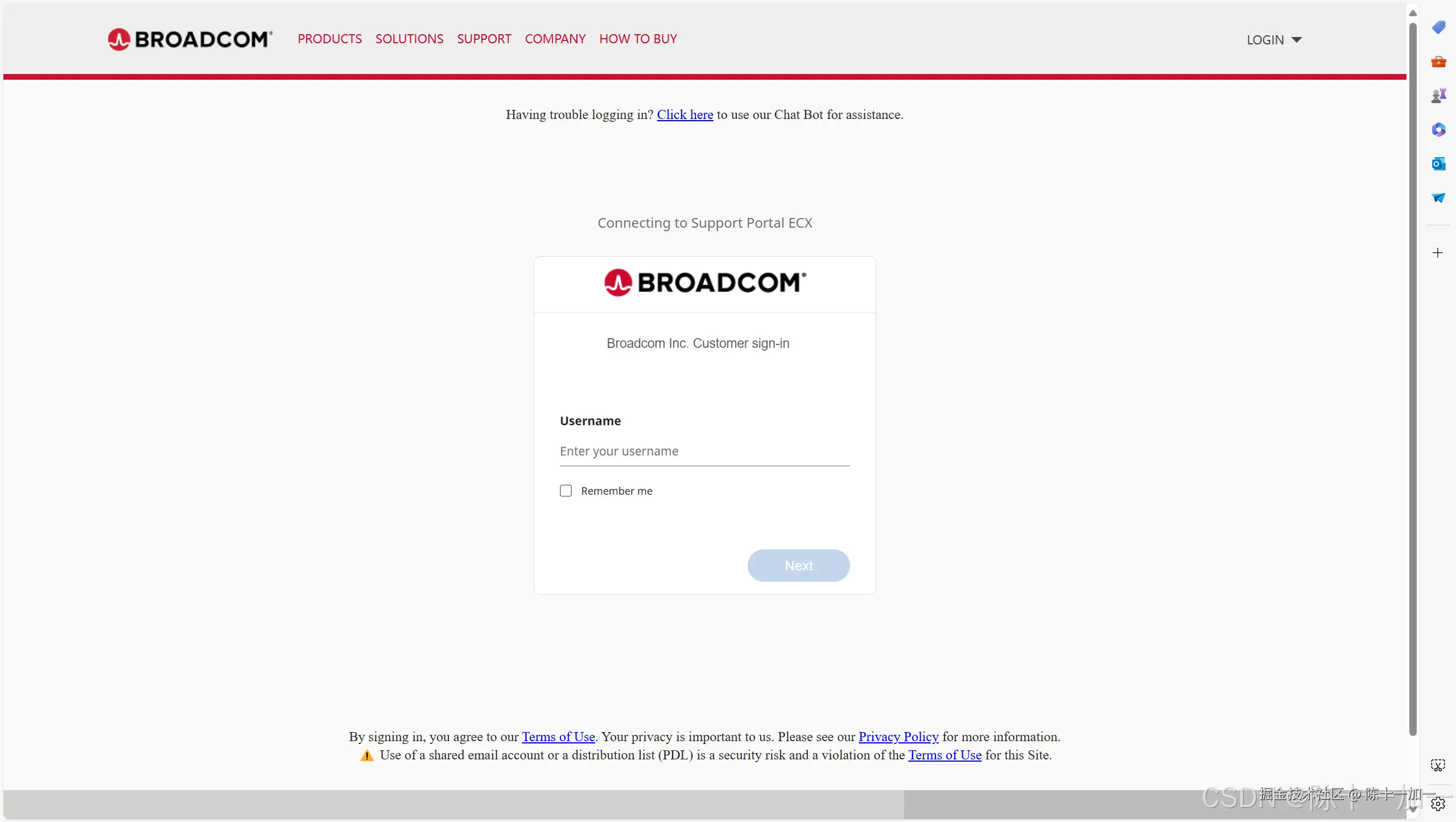Follow the Click here Chat Bot link
The width and height of the screenshot is (1456, 822).
[685, 115]
